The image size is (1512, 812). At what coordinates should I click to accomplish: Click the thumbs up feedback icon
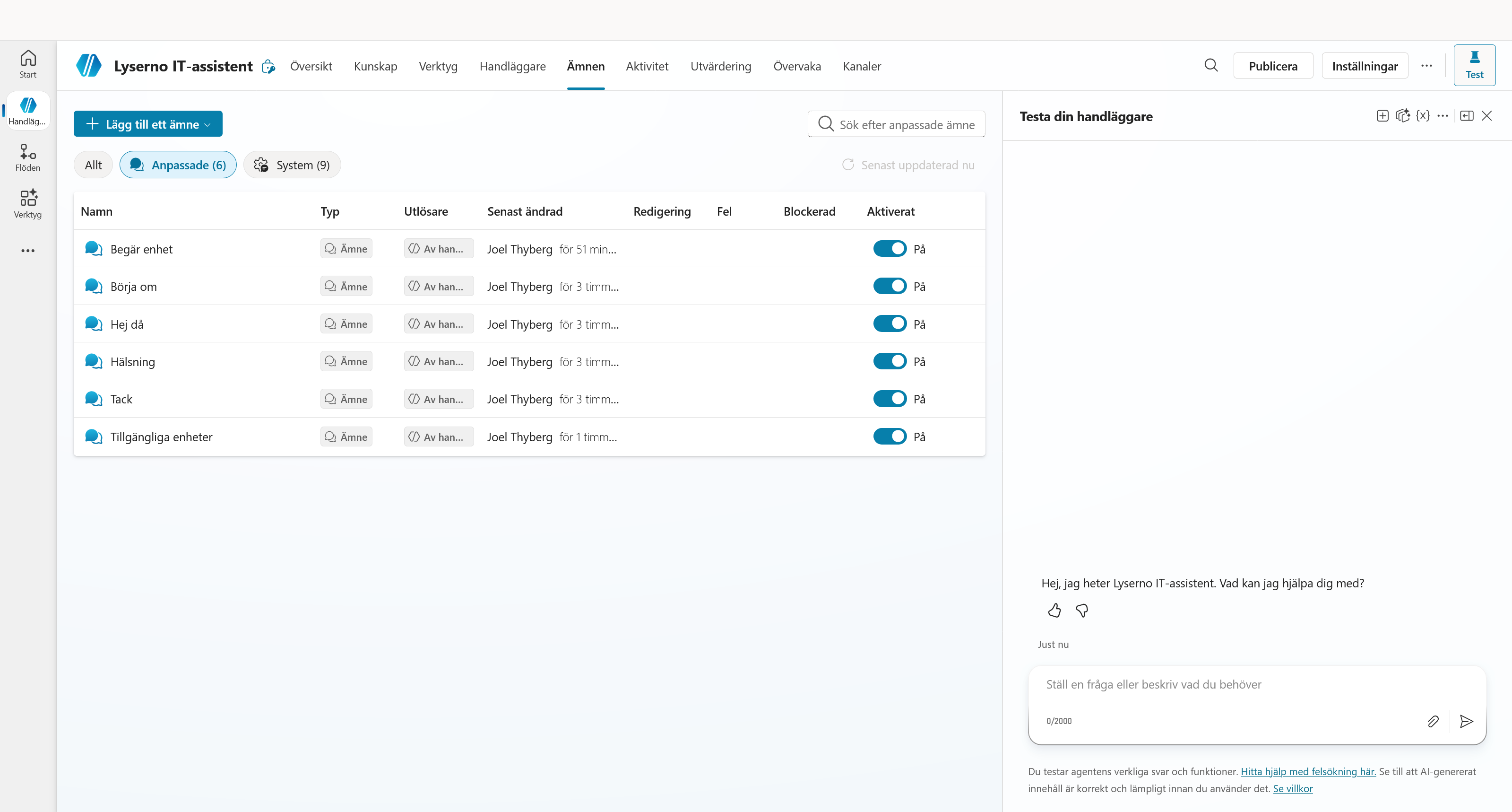tap(1054, 611)
